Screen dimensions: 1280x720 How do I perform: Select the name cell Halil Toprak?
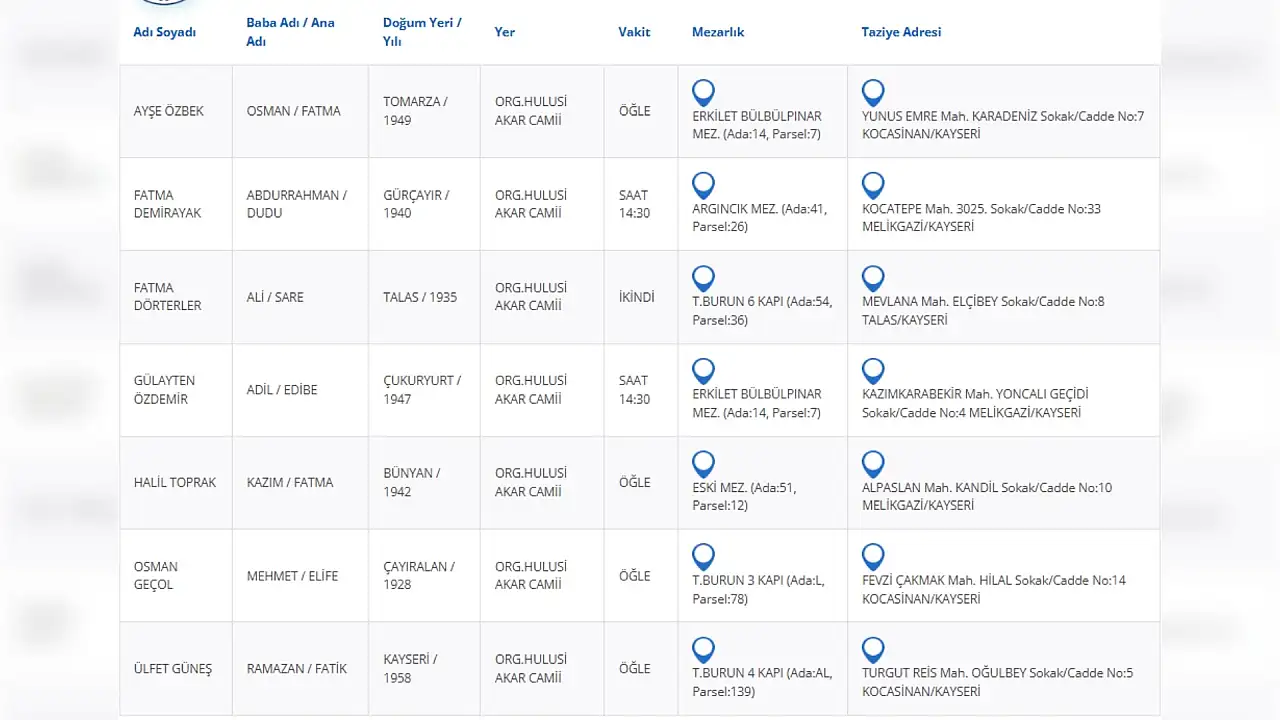tap(175, 482)
